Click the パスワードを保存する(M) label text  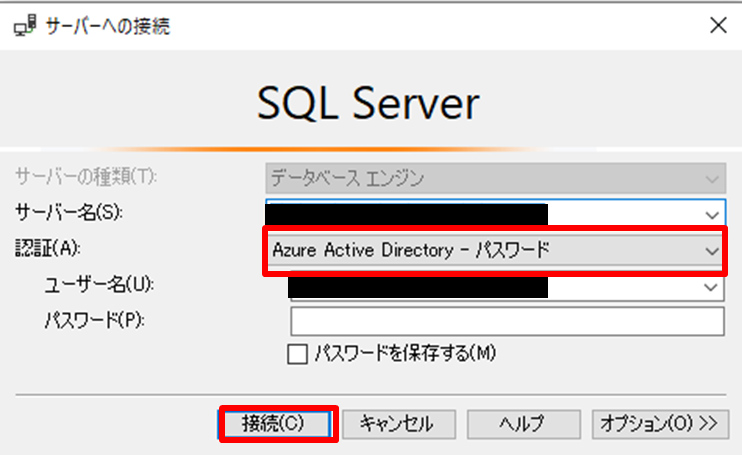pos(405,353)
